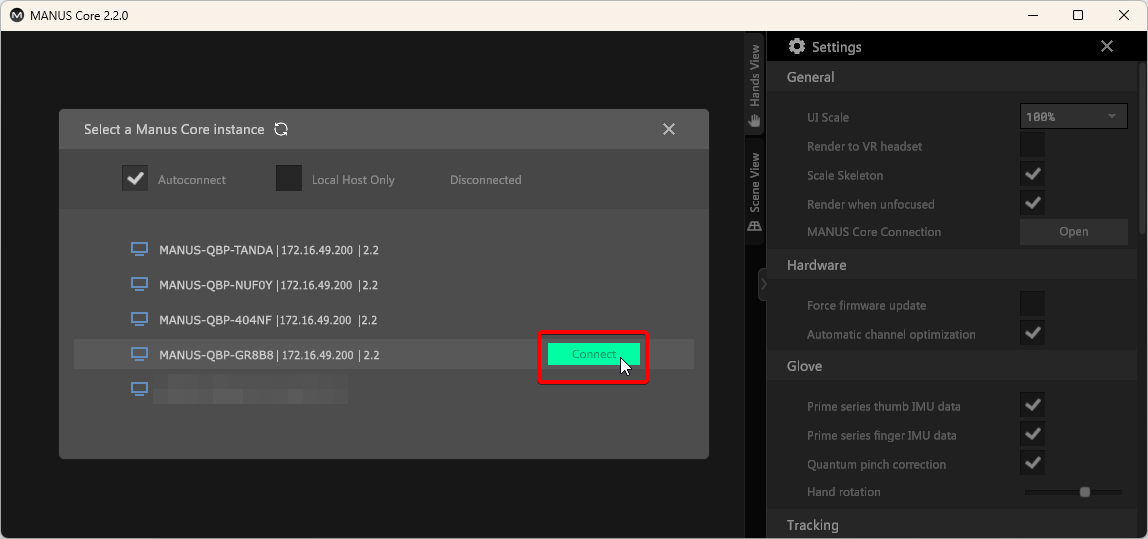This screenshot has height=539, width=1148.
Task: Click the computer icon beside MANUS-QBP-NUF0Y
Action: [140, 285]
